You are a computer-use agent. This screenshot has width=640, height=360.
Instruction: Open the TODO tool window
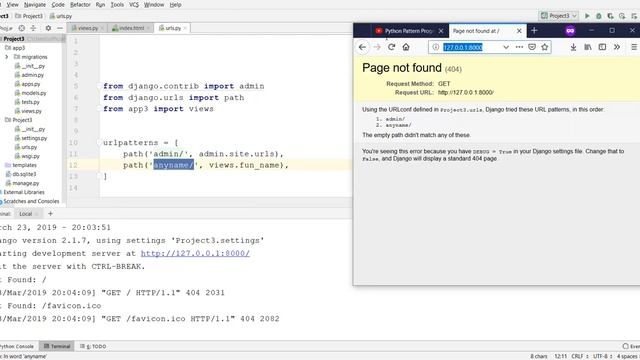[93, 346]
